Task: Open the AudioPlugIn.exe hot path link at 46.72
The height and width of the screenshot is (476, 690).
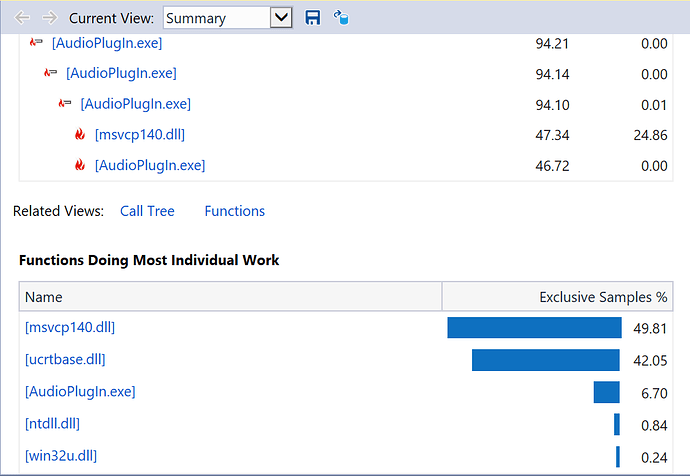Action: (x=150, y=165)
